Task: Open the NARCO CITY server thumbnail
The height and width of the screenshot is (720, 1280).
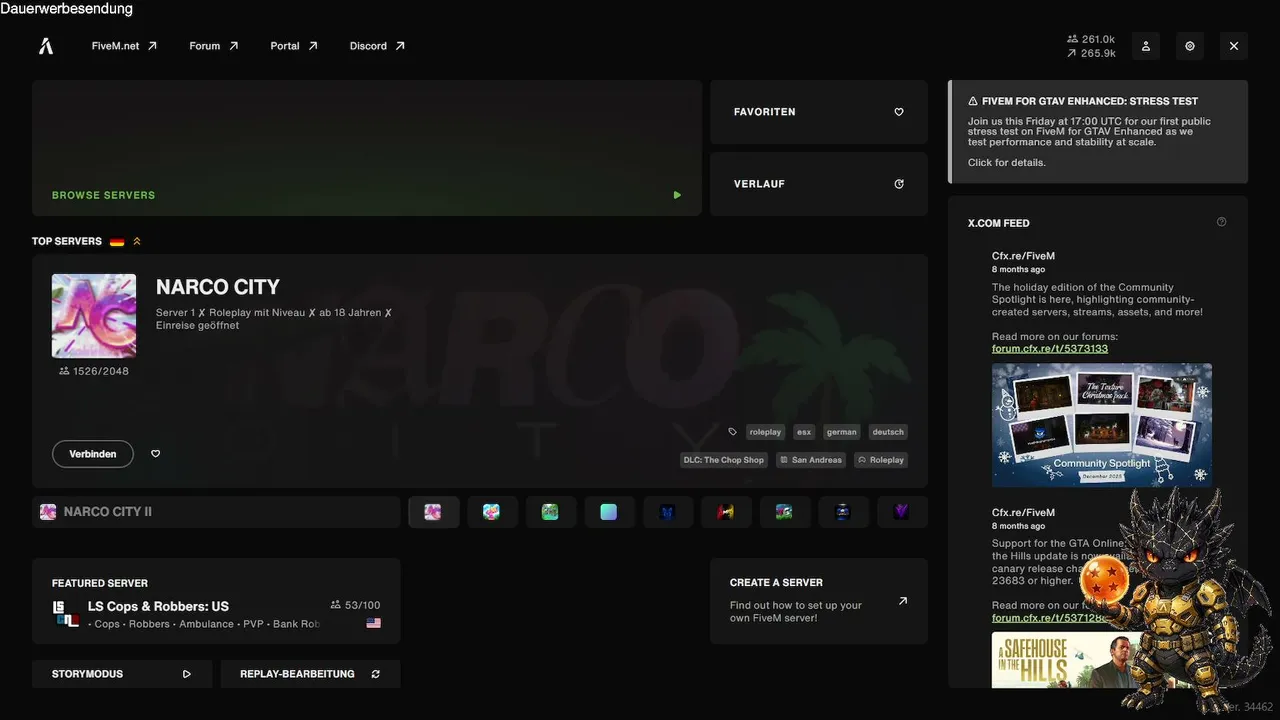Action: point(94,316)
